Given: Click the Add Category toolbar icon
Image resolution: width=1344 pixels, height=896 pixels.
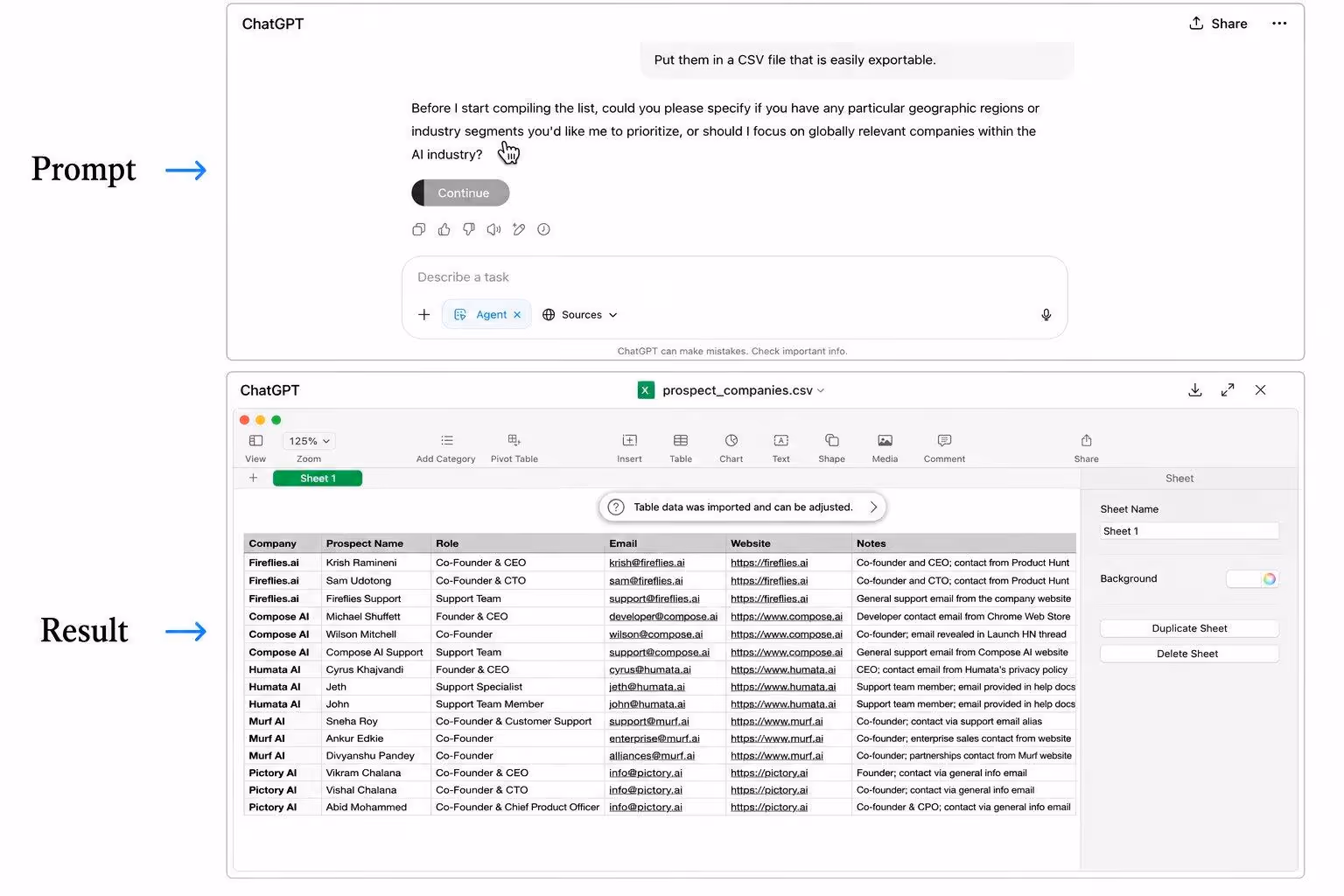Looking at the screenshot, I should pos(446,441).
